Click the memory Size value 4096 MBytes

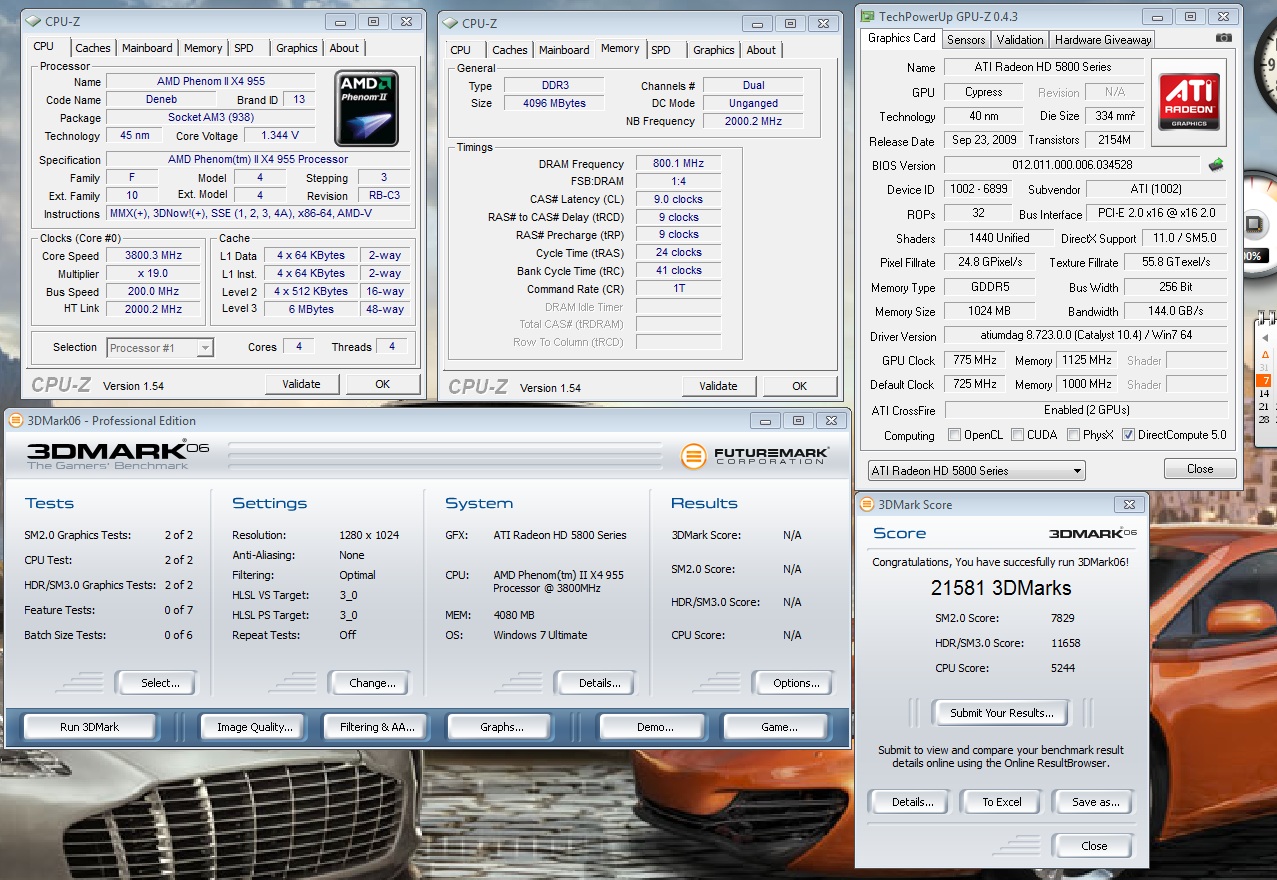tap(554, 103)
